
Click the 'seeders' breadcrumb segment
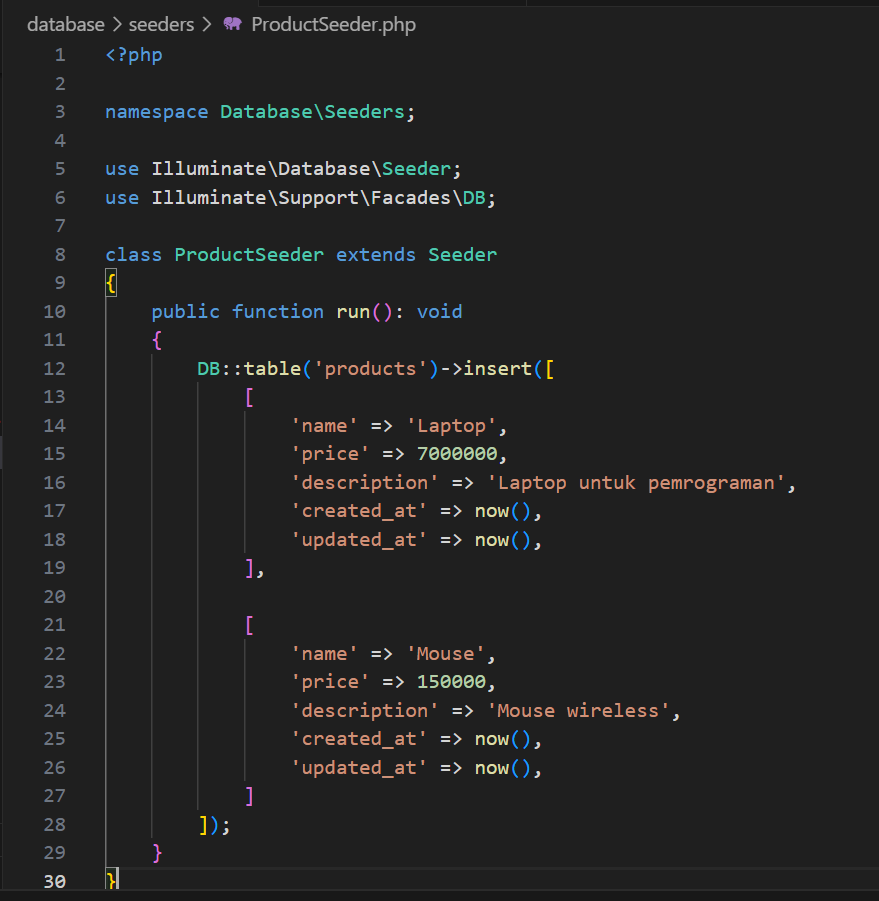[x=161, y=24]
